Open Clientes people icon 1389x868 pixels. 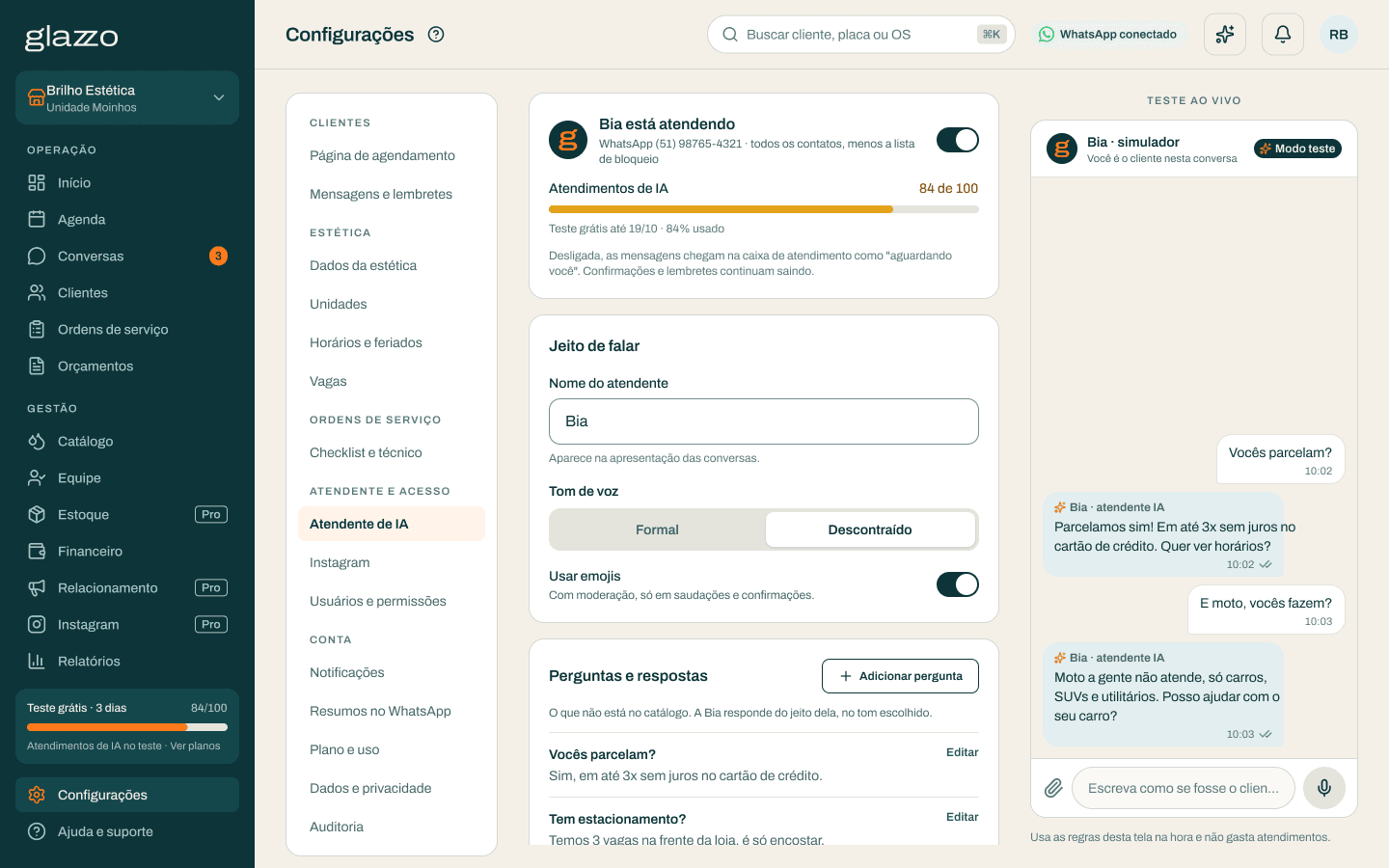[x=37, y=292]
